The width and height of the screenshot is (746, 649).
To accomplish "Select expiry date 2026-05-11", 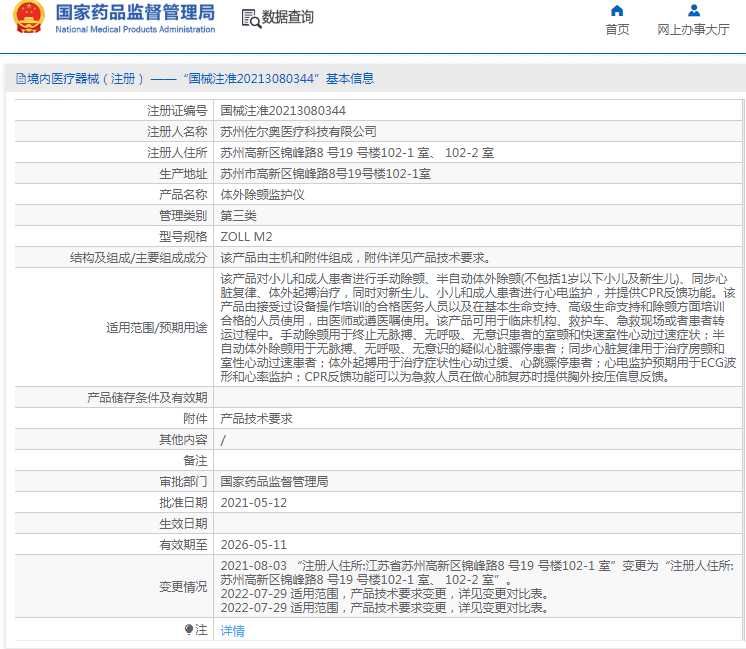I will [x=254, y=544].
